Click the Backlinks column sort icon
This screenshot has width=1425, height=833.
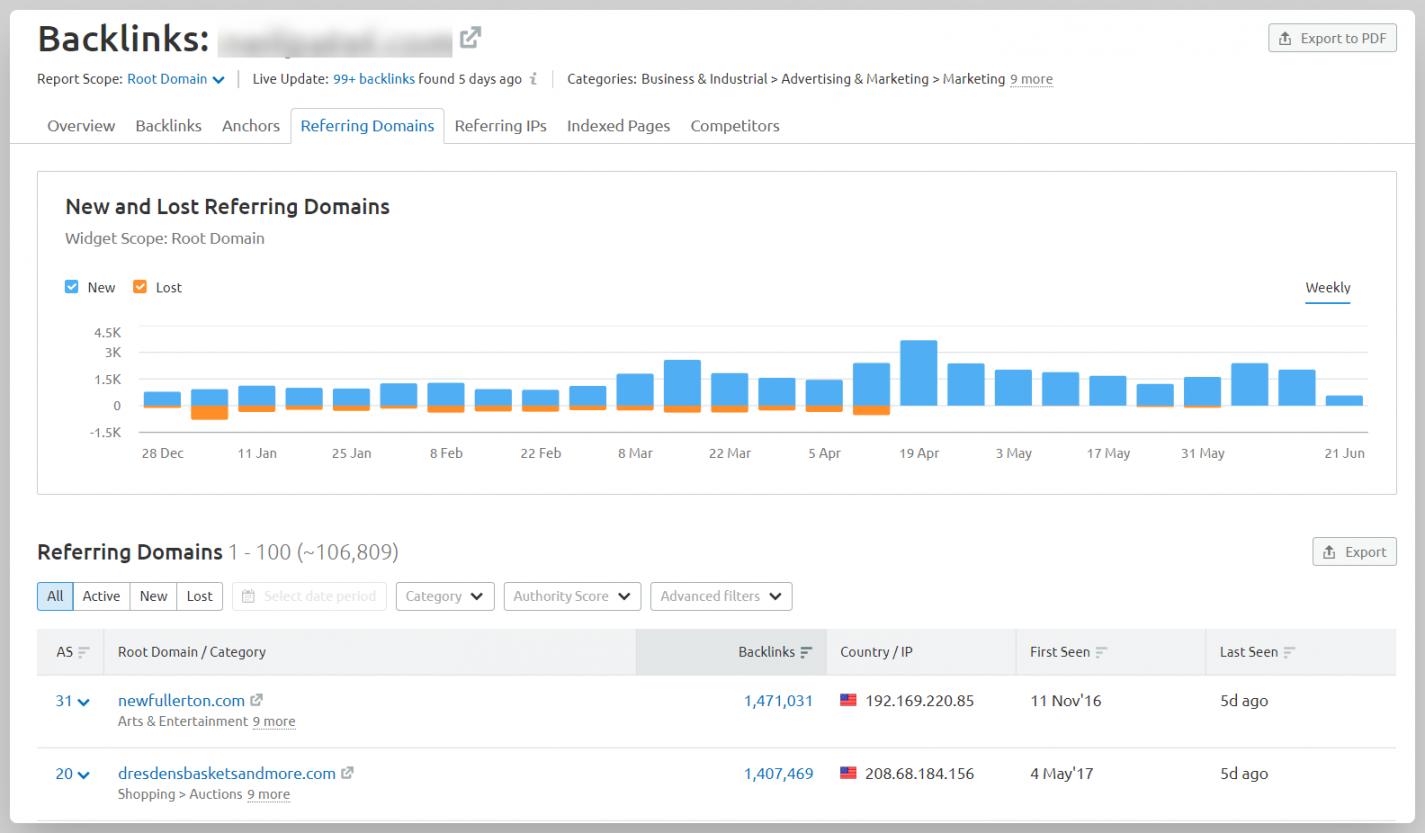pos(806,652)
